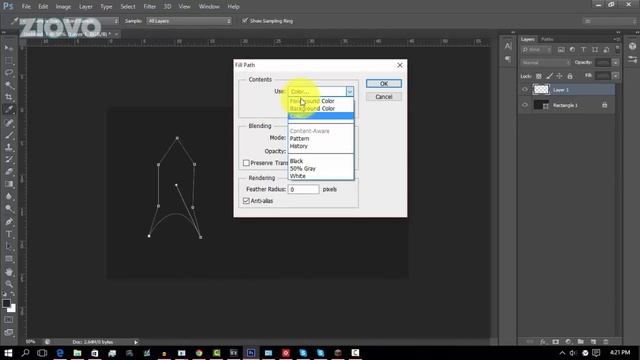
Task: Click Cancel in Fill Path dialog
Action: pyautogui.click(x=384, y=97)
